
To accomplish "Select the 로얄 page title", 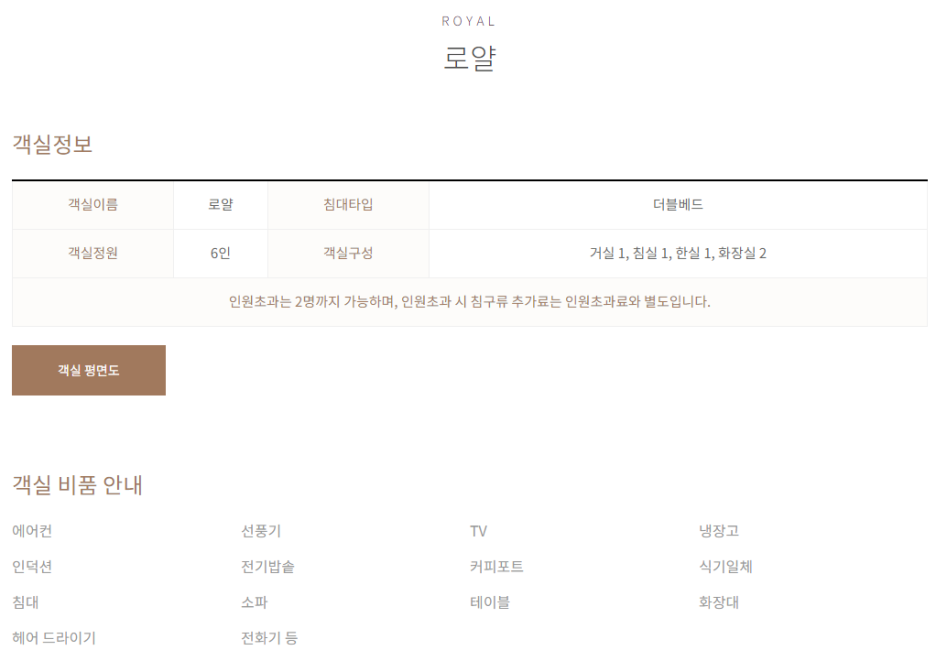I will coord(470,59).
